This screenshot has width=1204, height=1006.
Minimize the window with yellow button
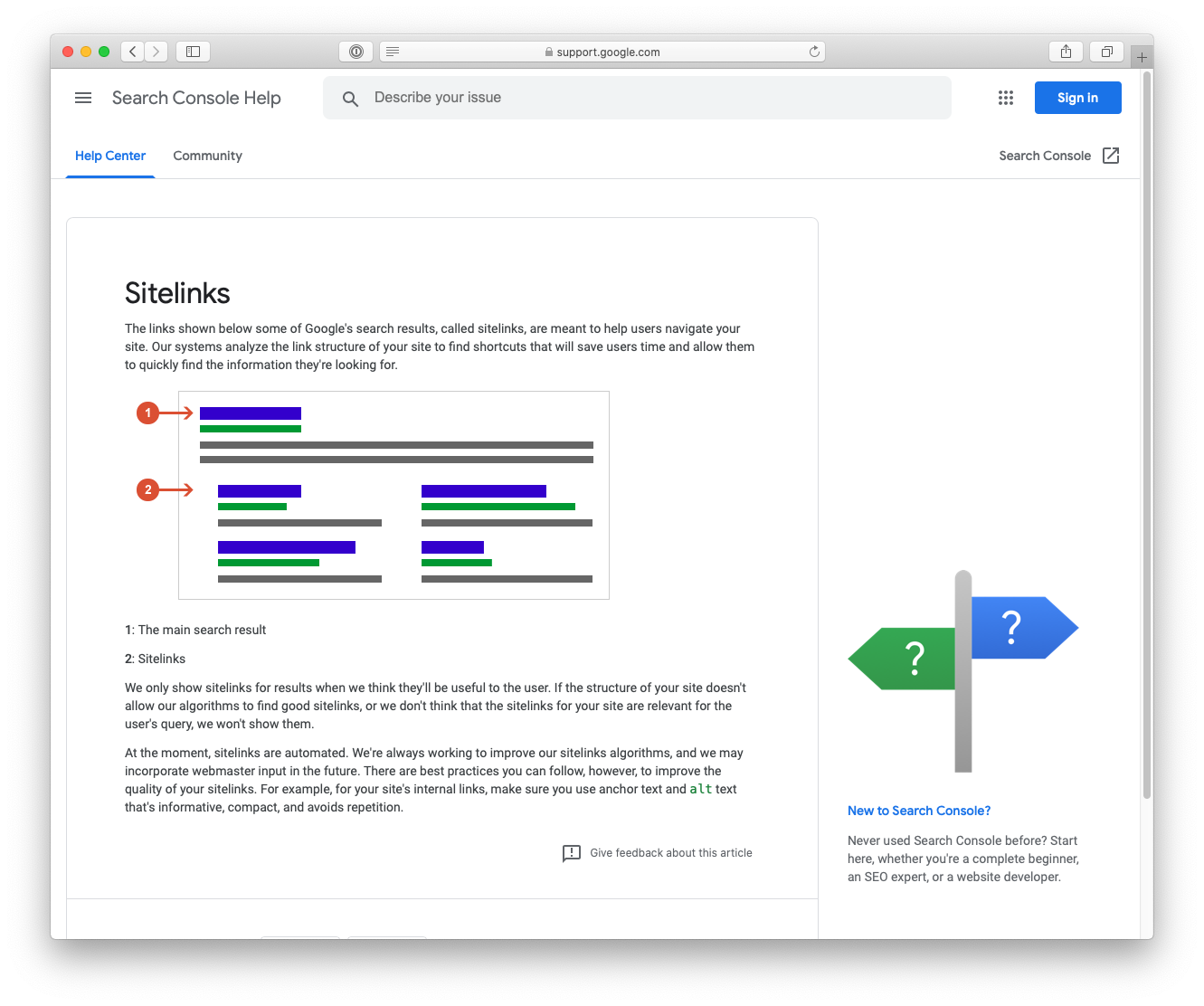(x=86, y=52)
